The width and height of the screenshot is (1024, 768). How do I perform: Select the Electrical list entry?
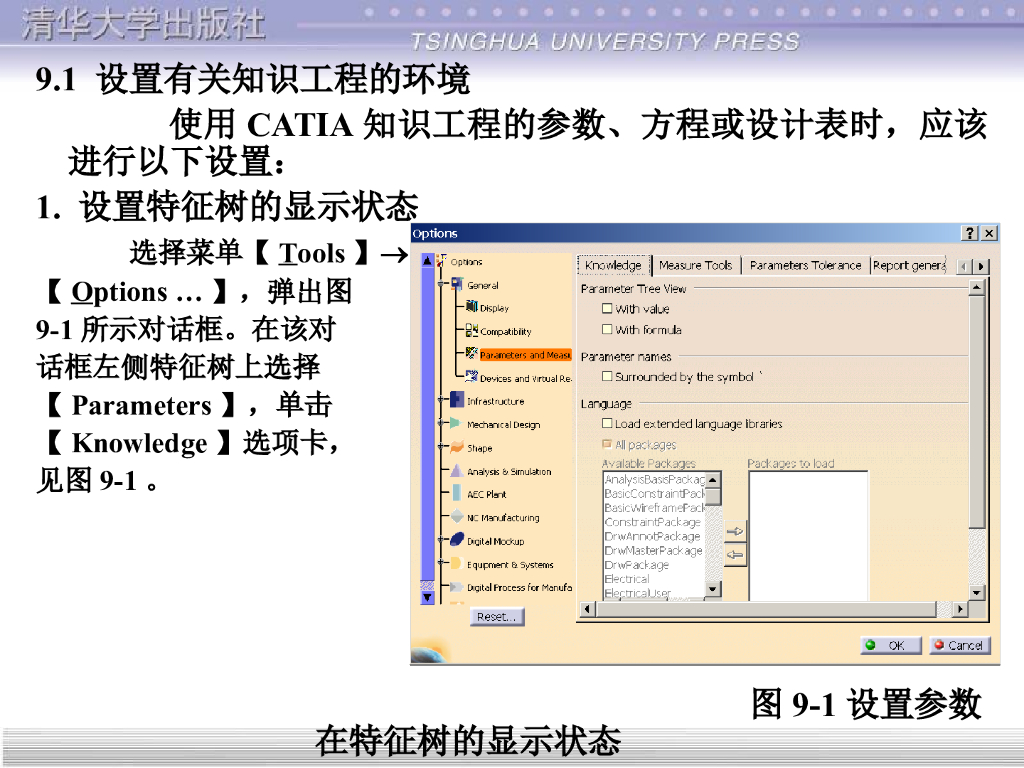point(654,579)
